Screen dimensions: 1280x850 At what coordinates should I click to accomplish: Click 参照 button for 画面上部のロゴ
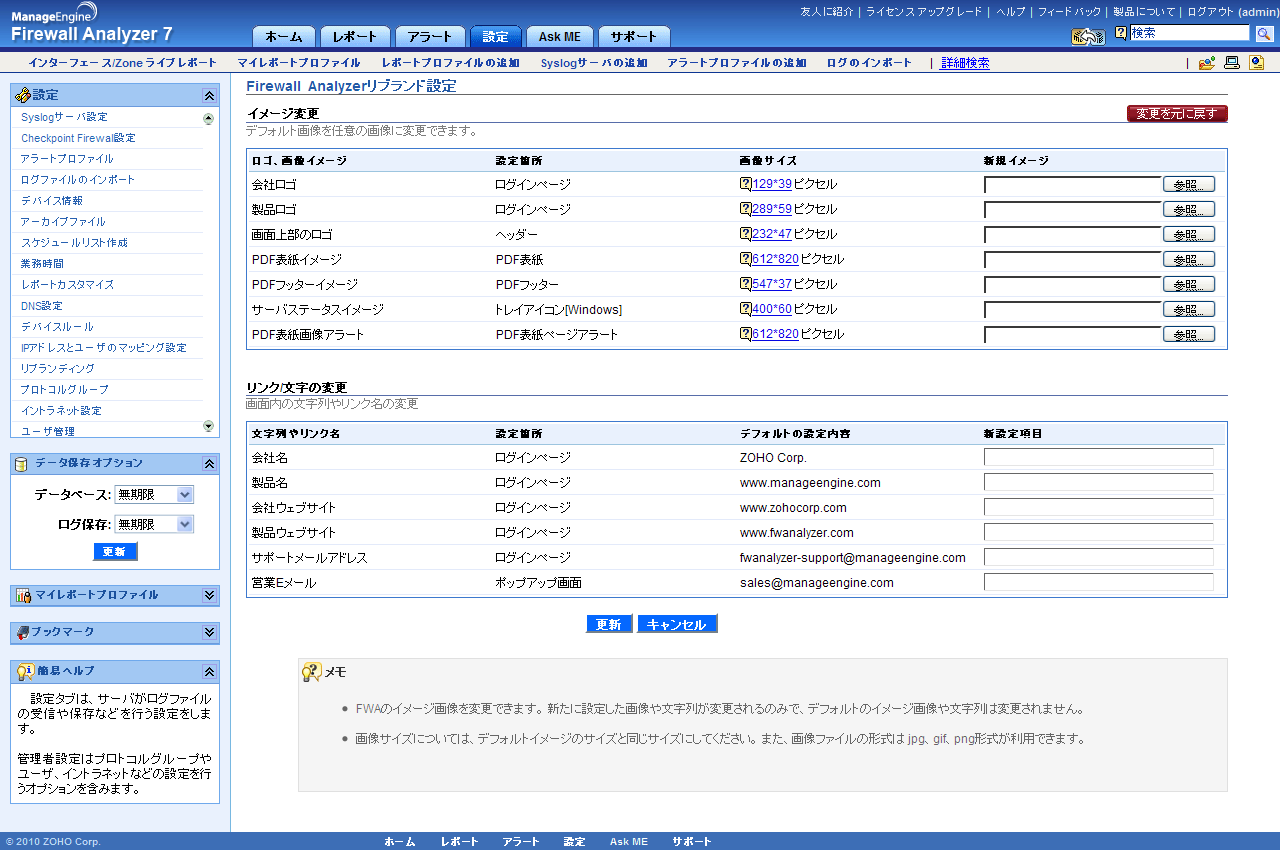pos(1189,234)
